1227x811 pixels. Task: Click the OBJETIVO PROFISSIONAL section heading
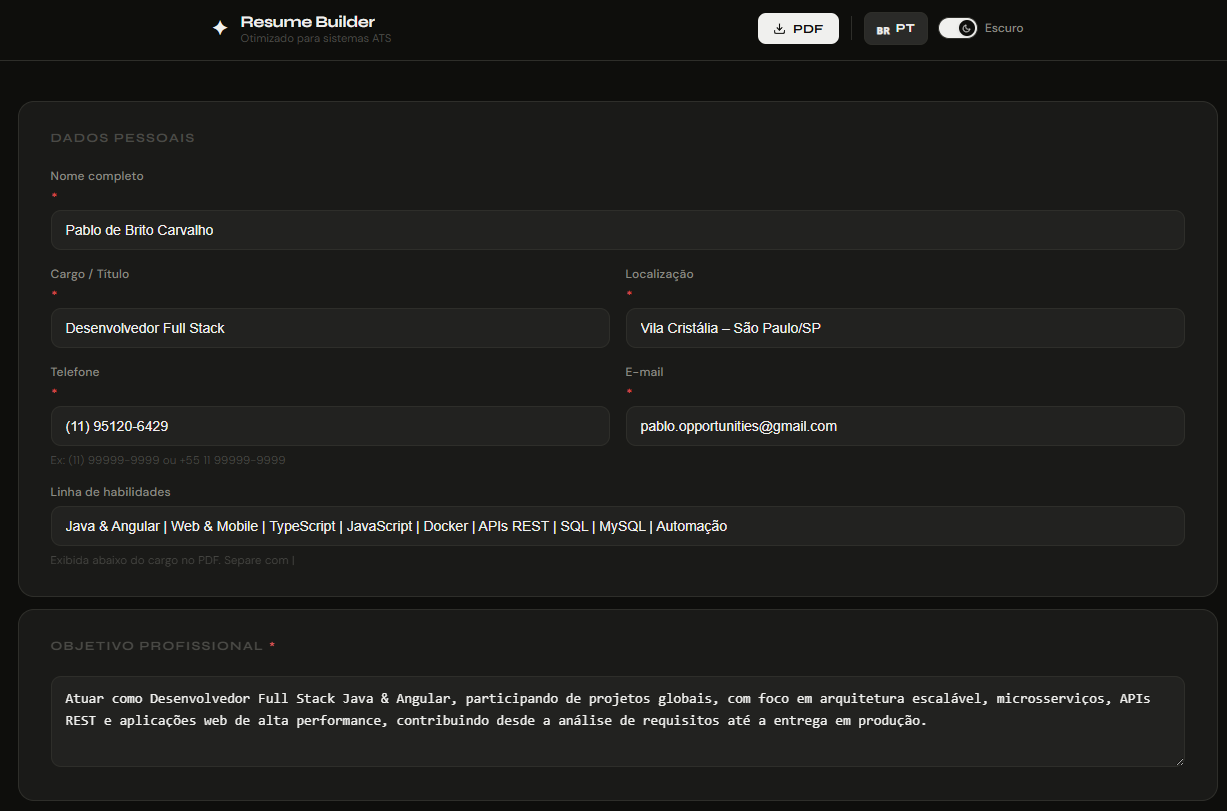click(x=157, y=646)
